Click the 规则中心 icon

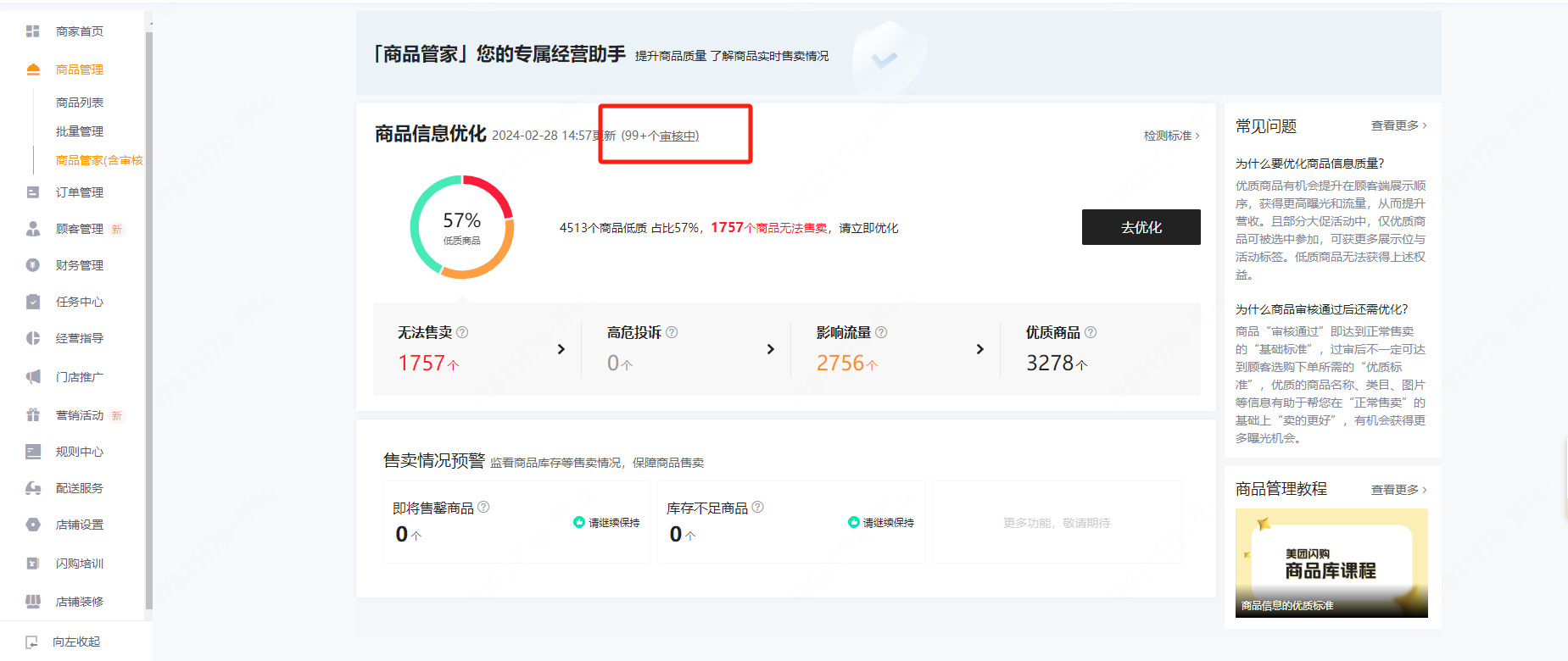click(x=33, y=452)
